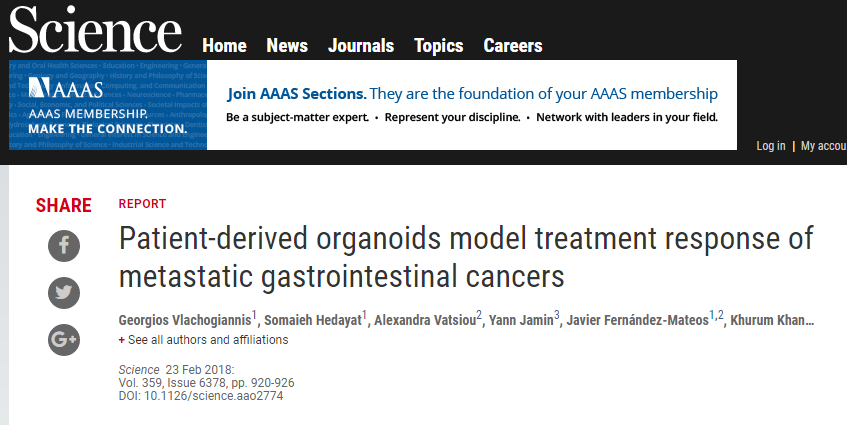Expand See all authors and affiliations

click(x=203, y=340)
